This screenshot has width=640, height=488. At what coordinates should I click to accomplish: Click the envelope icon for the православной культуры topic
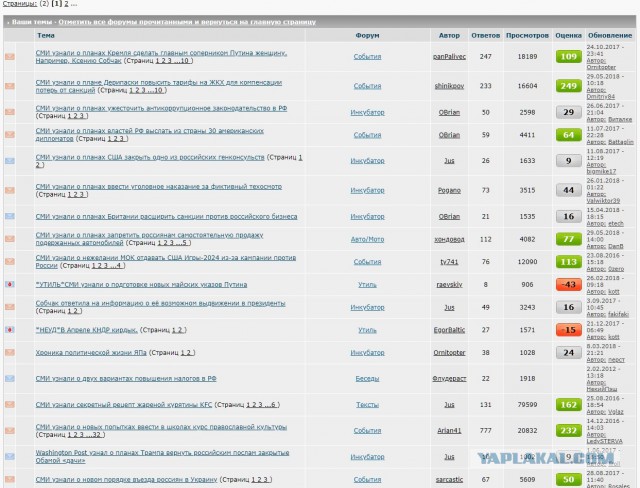(x=10, y=430)
